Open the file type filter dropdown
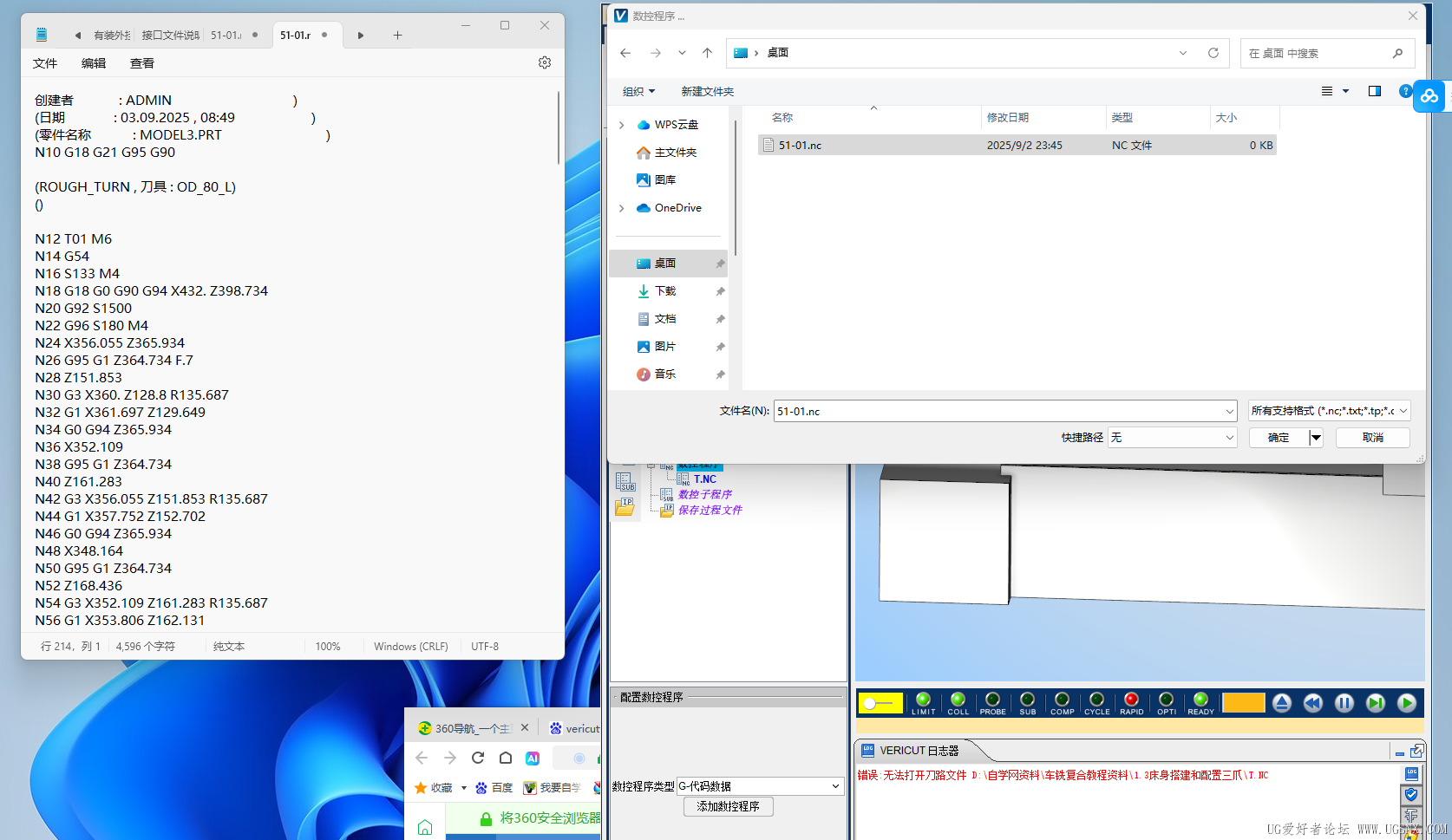This screenshot has height=840, width=1452. point(1329,411)
